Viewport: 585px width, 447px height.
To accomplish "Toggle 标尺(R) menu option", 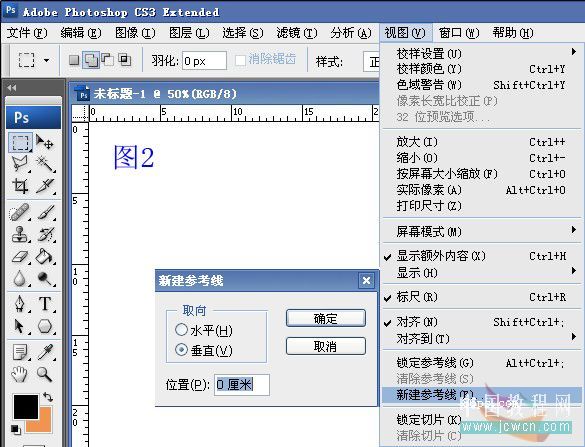I will 482,297.
